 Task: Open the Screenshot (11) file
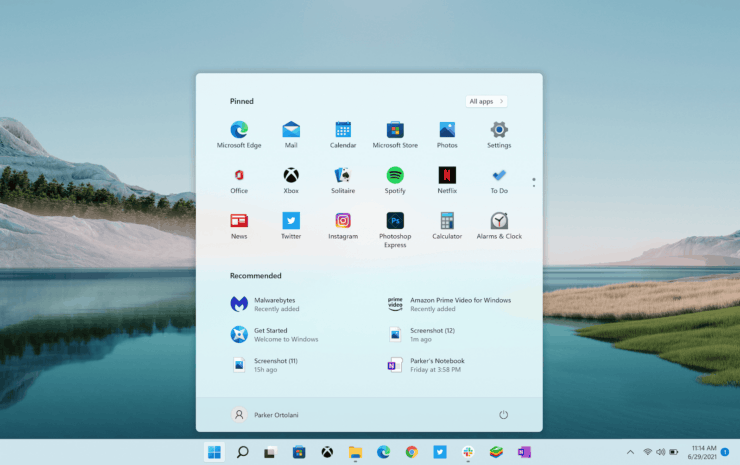click(x=264, y=365)
